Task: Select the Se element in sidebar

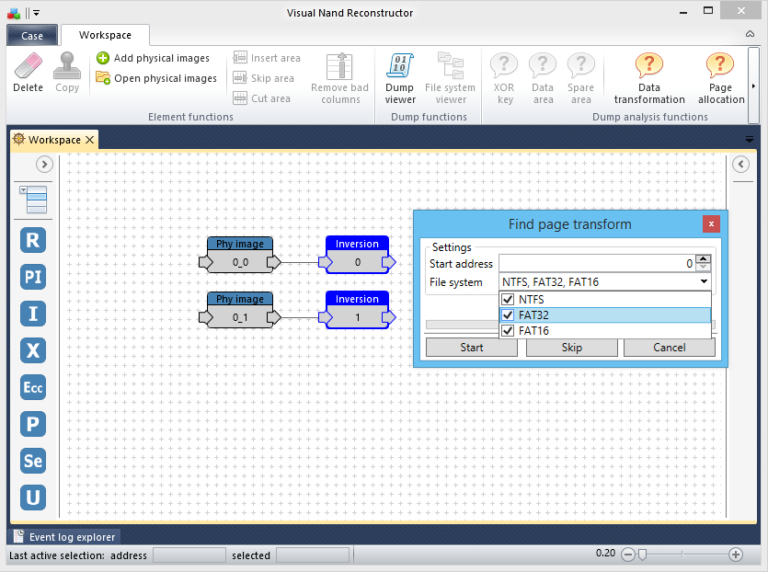Action: click(33, 461)
